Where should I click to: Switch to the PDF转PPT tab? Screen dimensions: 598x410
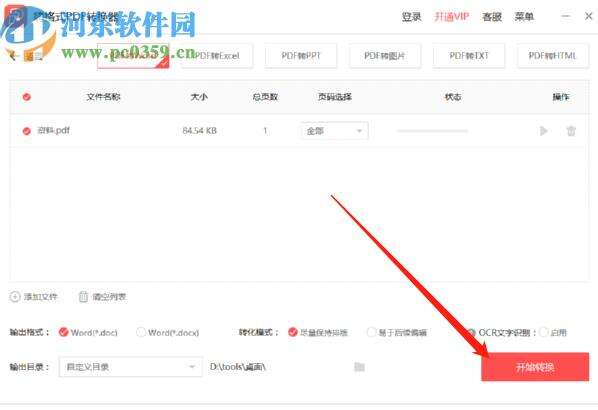click(301, 56)
